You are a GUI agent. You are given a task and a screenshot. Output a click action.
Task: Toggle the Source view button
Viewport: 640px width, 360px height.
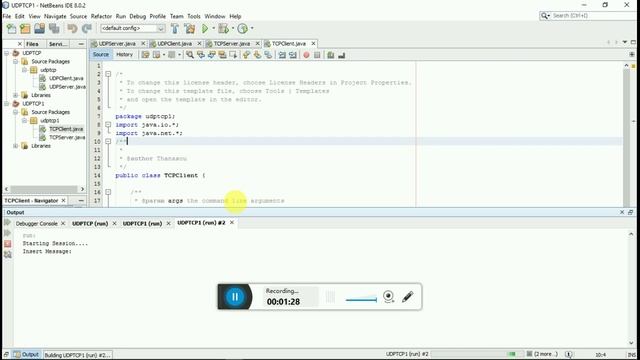[x=101, y=55]
